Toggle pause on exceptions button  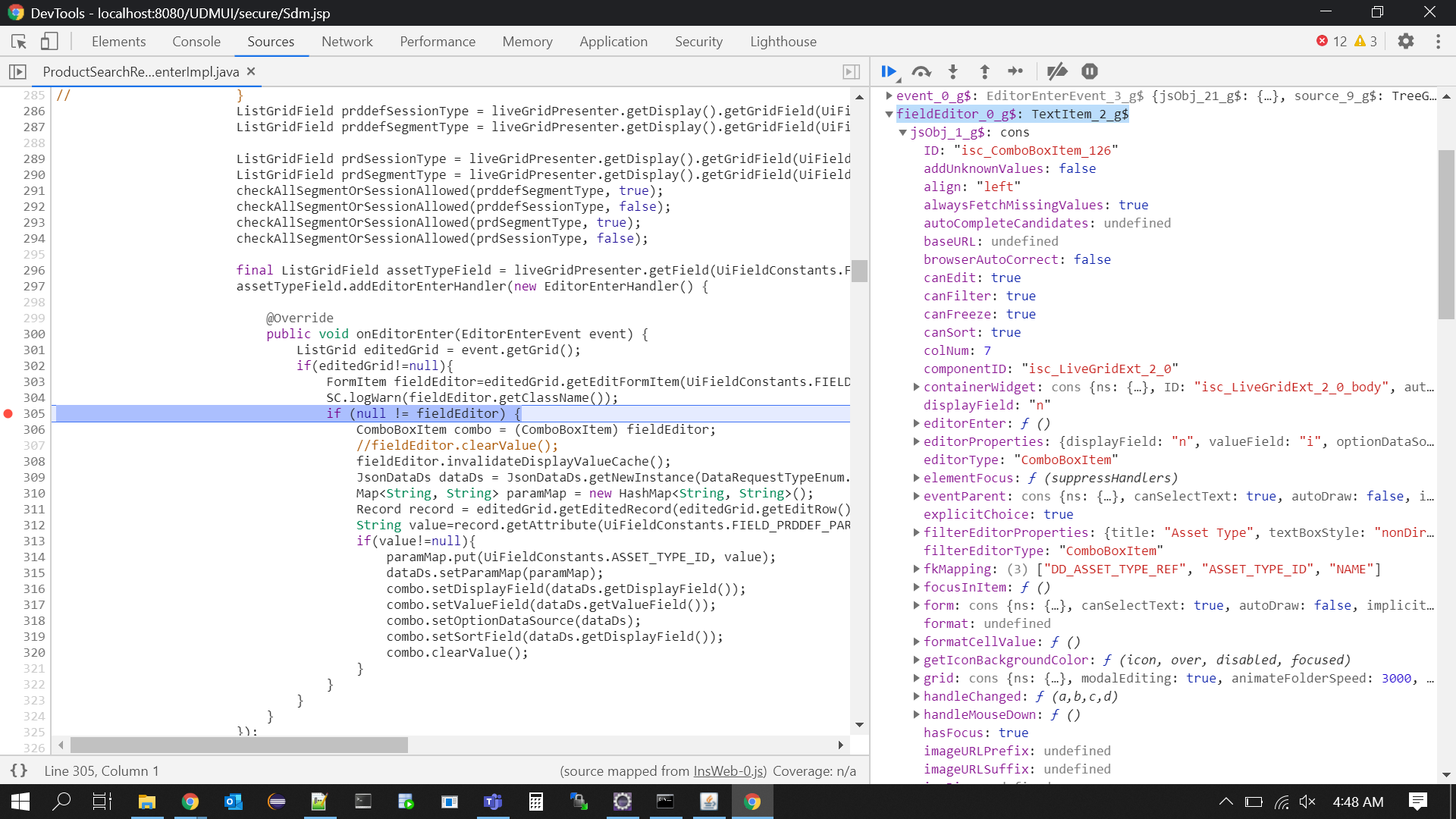(1090, 71)
